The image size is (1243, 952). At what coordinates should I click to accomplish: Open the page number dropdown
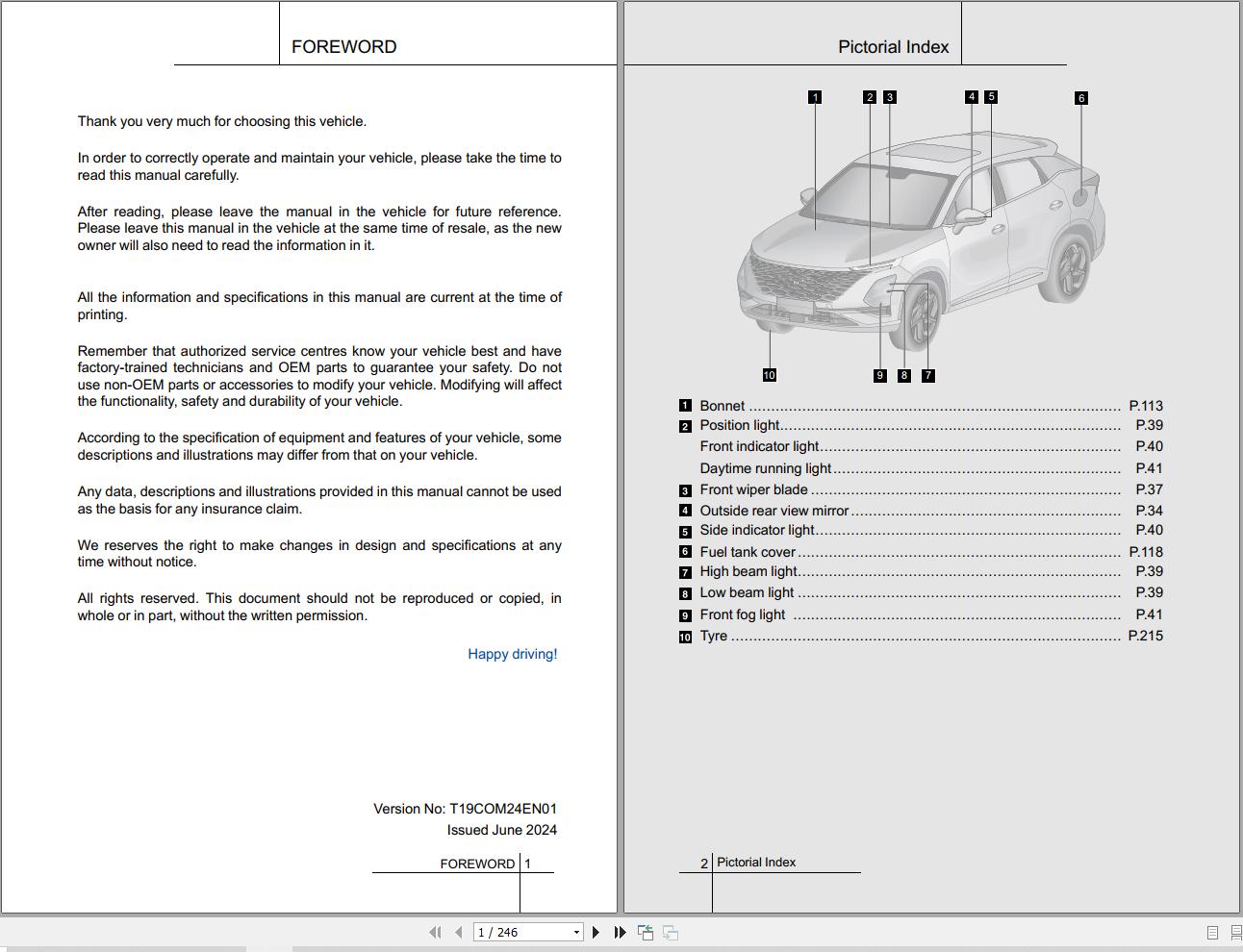[x=575, y=932]
